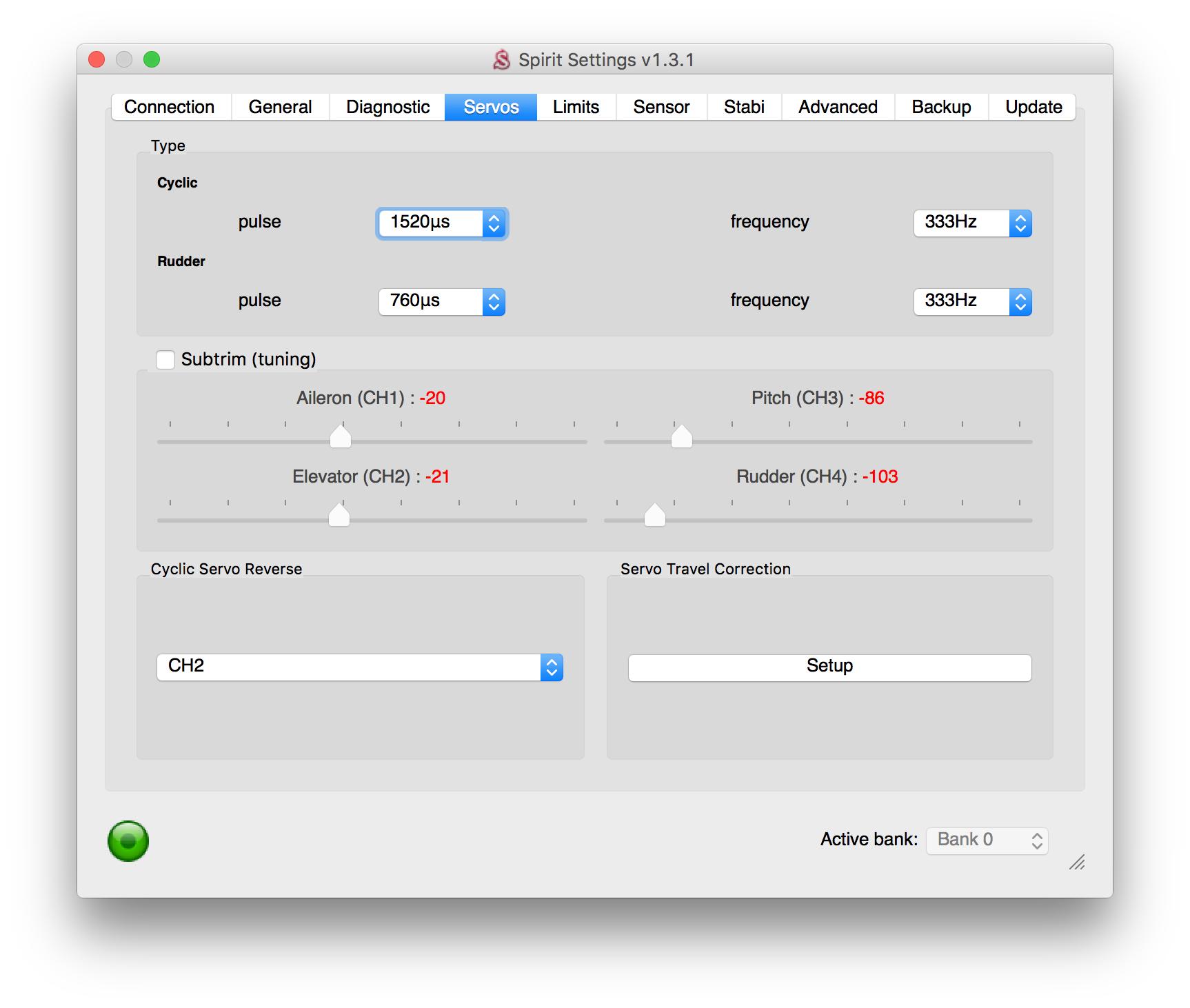Open the Cyclic frequency 333Hz dropdown

tap(972, 223)
